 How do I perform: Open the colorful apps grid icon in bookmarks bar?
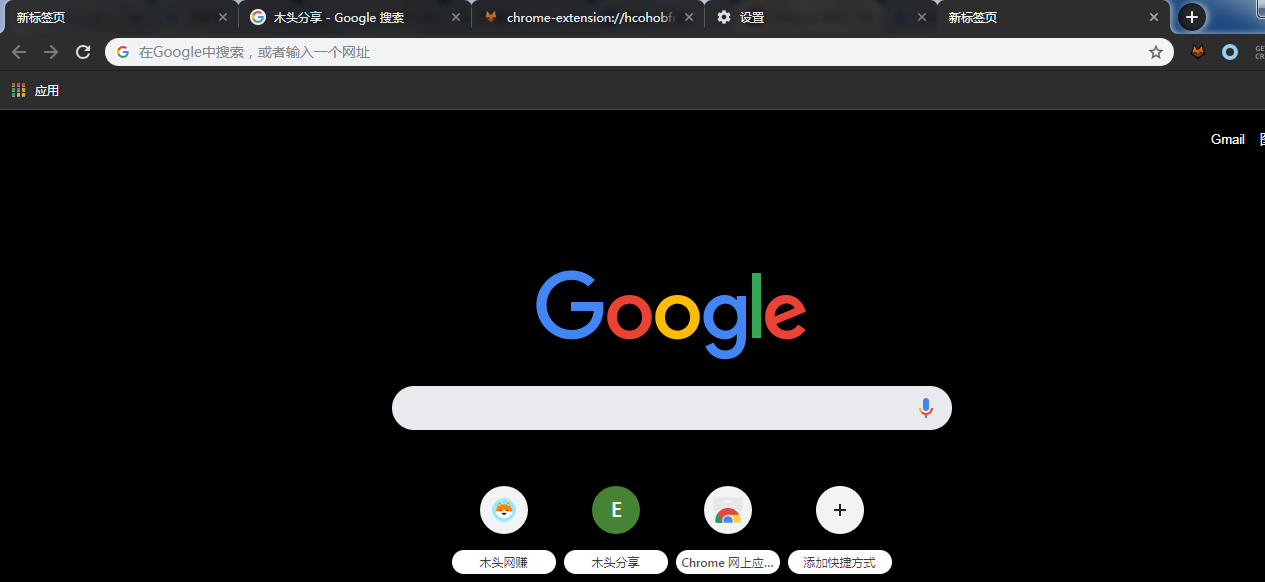click(x=18, y=90)
